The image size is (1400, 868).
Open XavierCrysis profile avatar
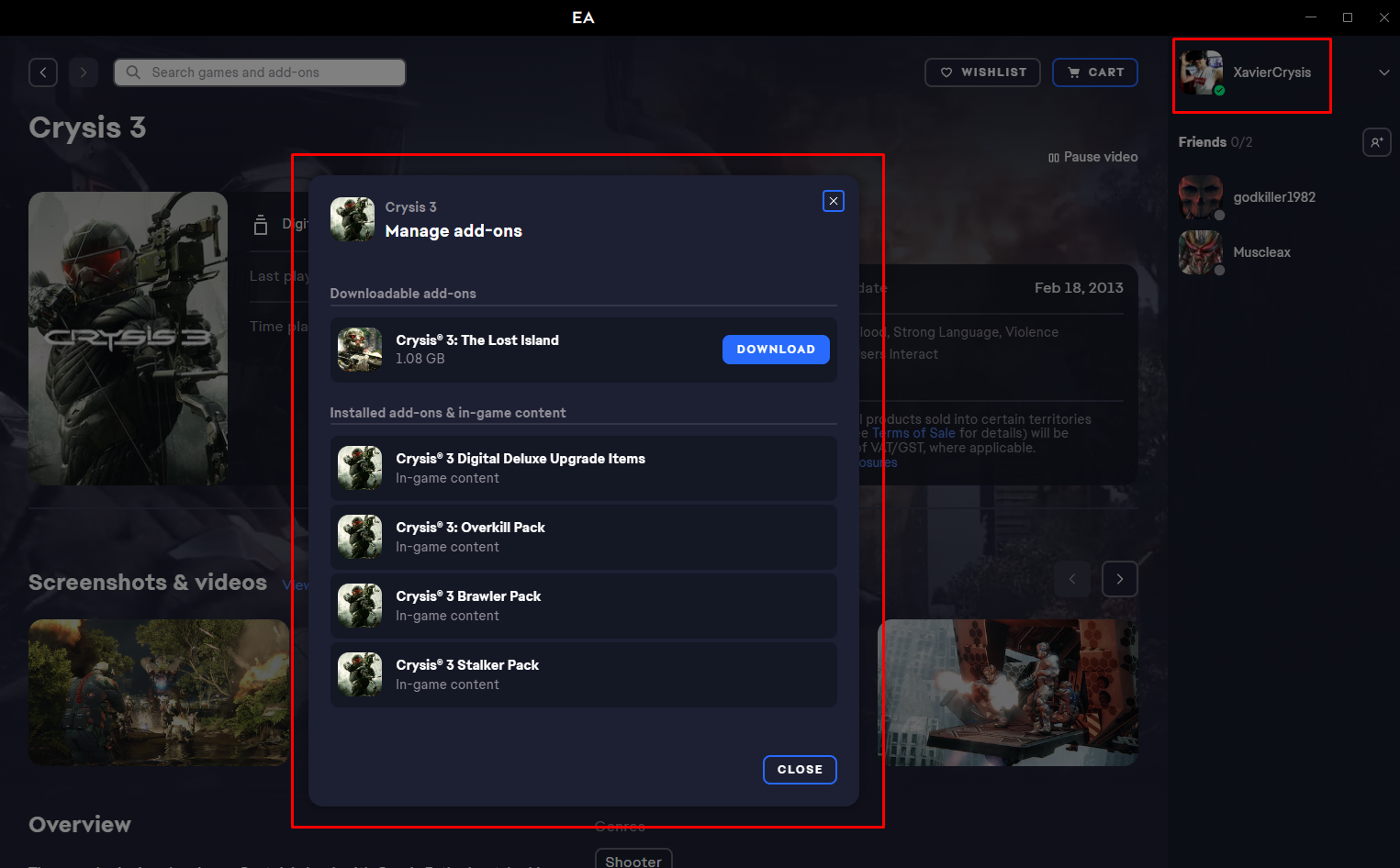(x=1202, y=72)
